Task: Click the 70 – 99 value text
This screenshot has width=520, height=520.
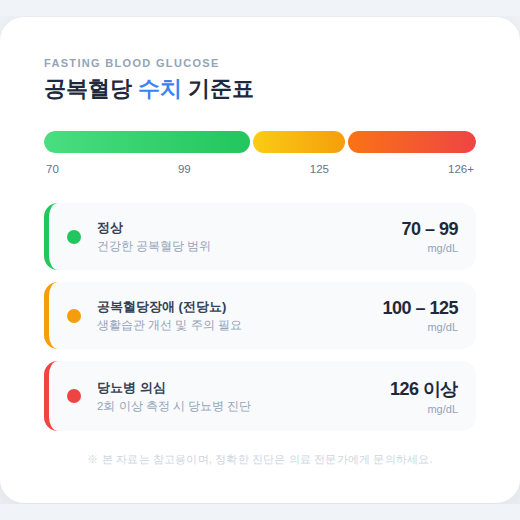Action: click(430, 229)
